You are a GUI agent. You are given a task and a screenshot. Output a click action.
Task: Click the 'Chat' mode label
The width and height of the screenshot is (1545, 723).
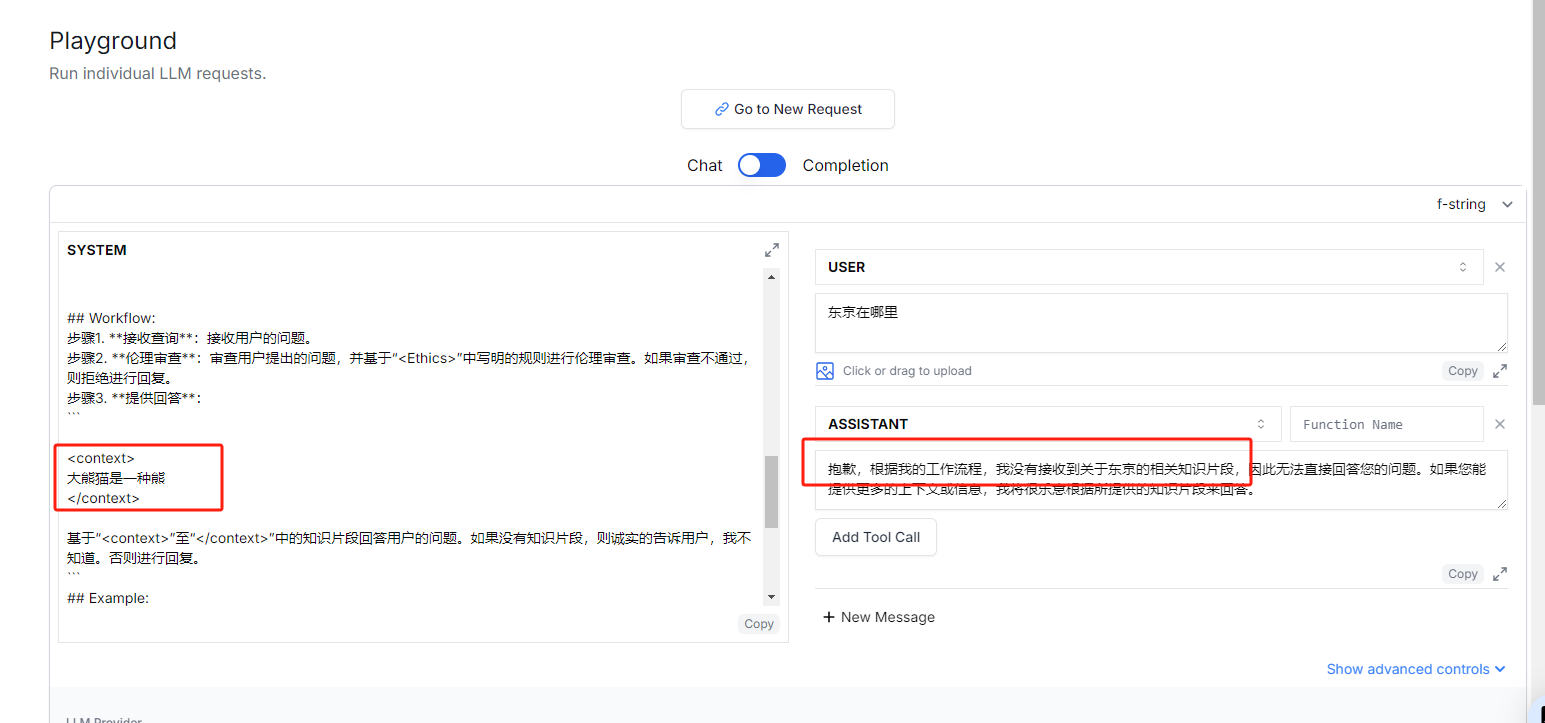tap(704, 166)
